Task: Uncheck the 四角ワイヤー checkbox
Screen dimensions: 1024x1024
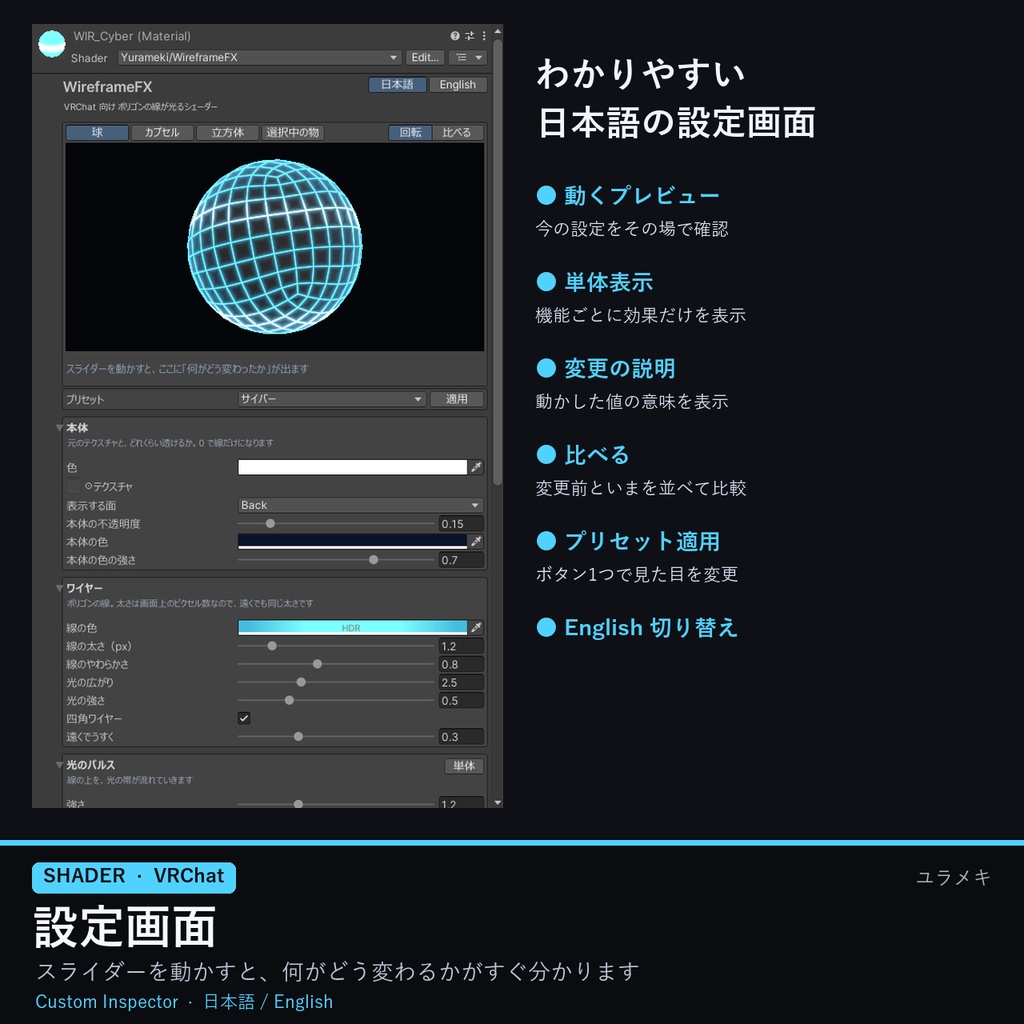Action: pos(244,718)
